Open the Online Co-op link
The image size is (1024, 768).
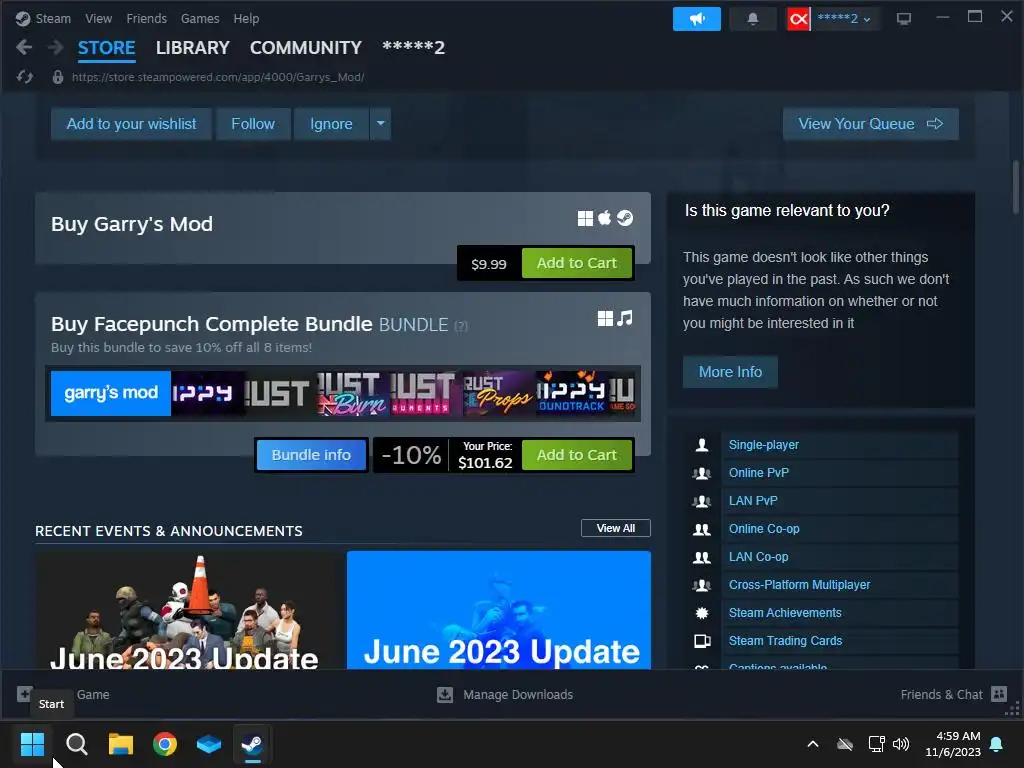tap(764, 529)
